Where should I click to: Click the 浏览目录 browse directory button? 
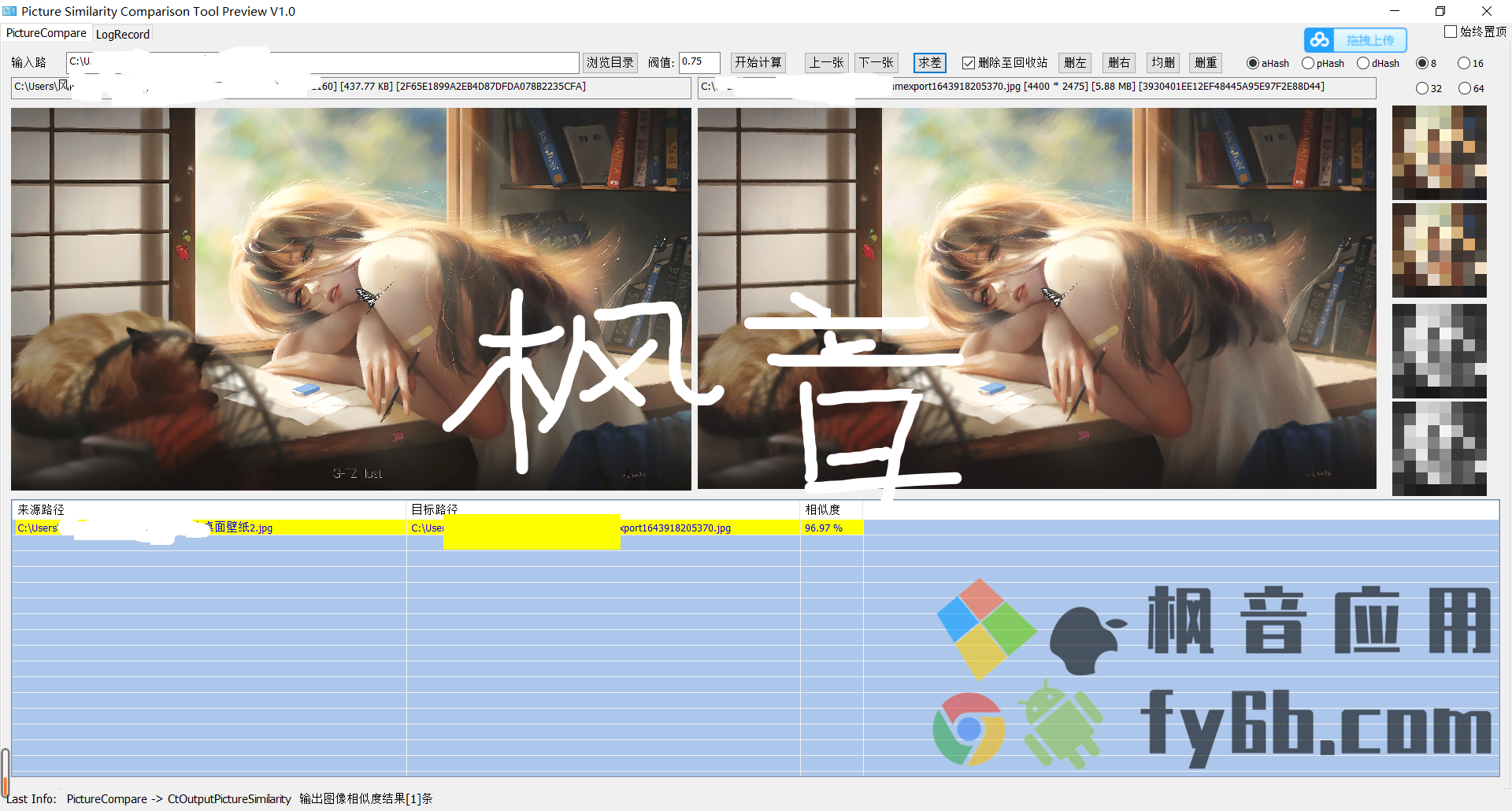pyautogui.click(x=610, y=62)
